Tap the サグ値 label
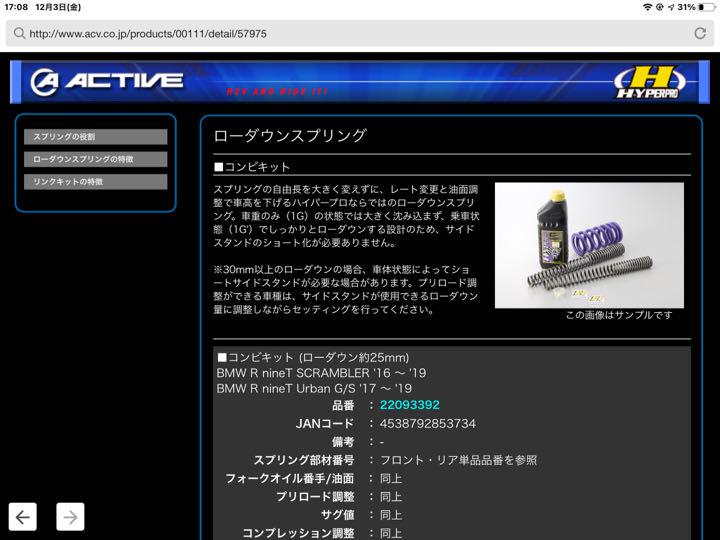The height and width of the screenshot is (540, 720). coord(338,515)
